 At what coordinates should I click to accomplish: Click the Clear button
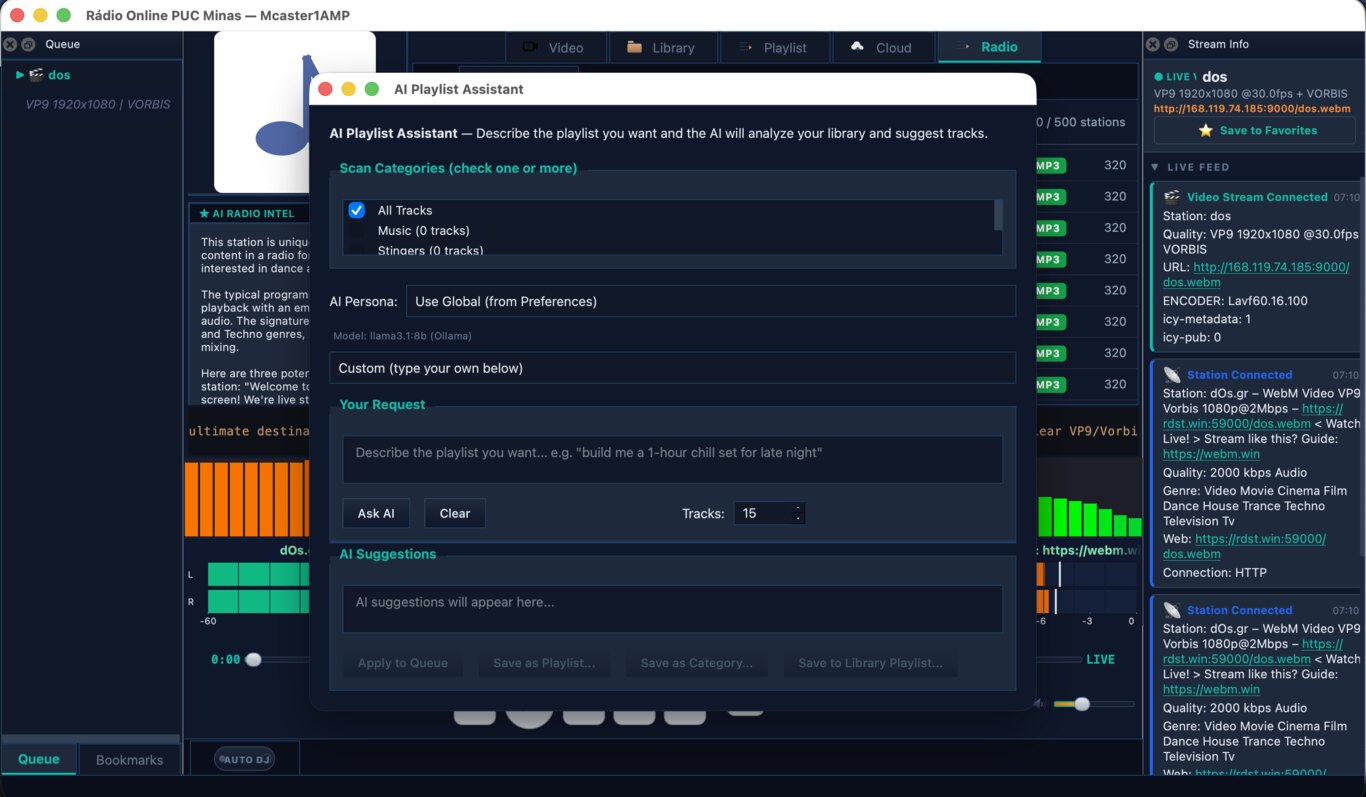coord(455,513)
